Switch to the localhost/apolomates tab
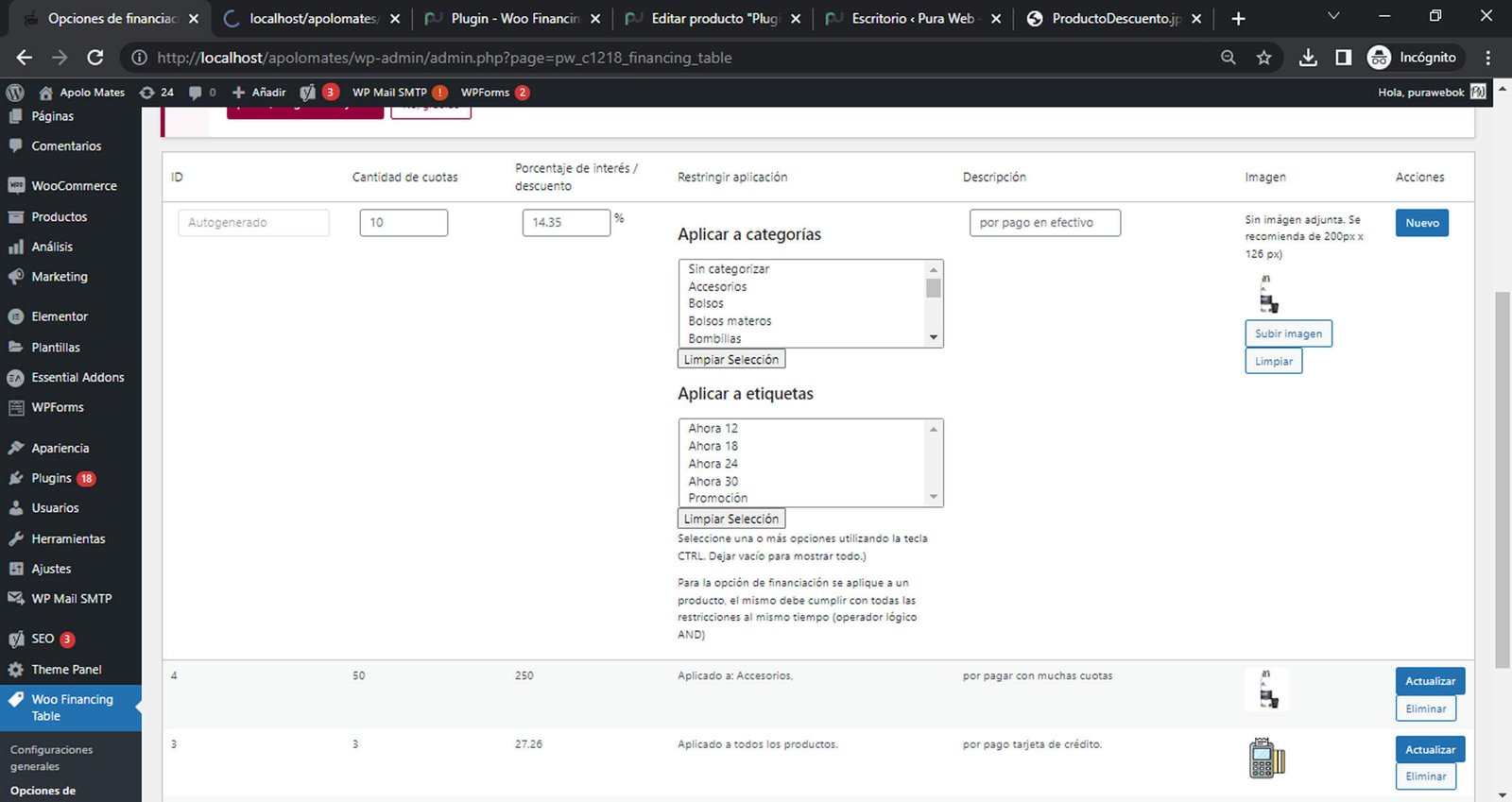Image resolution: width=1512 pixels, height=802 pixels. click(312, 19)
